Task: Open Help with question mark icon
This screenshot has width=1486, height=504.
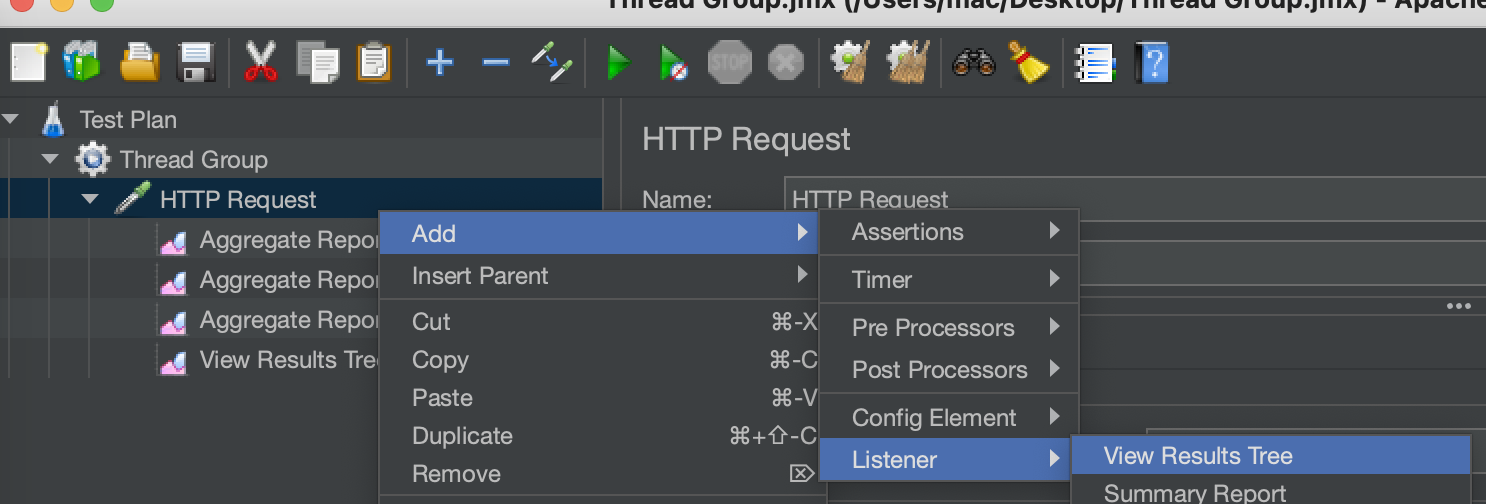Action: coord(1151,64)
